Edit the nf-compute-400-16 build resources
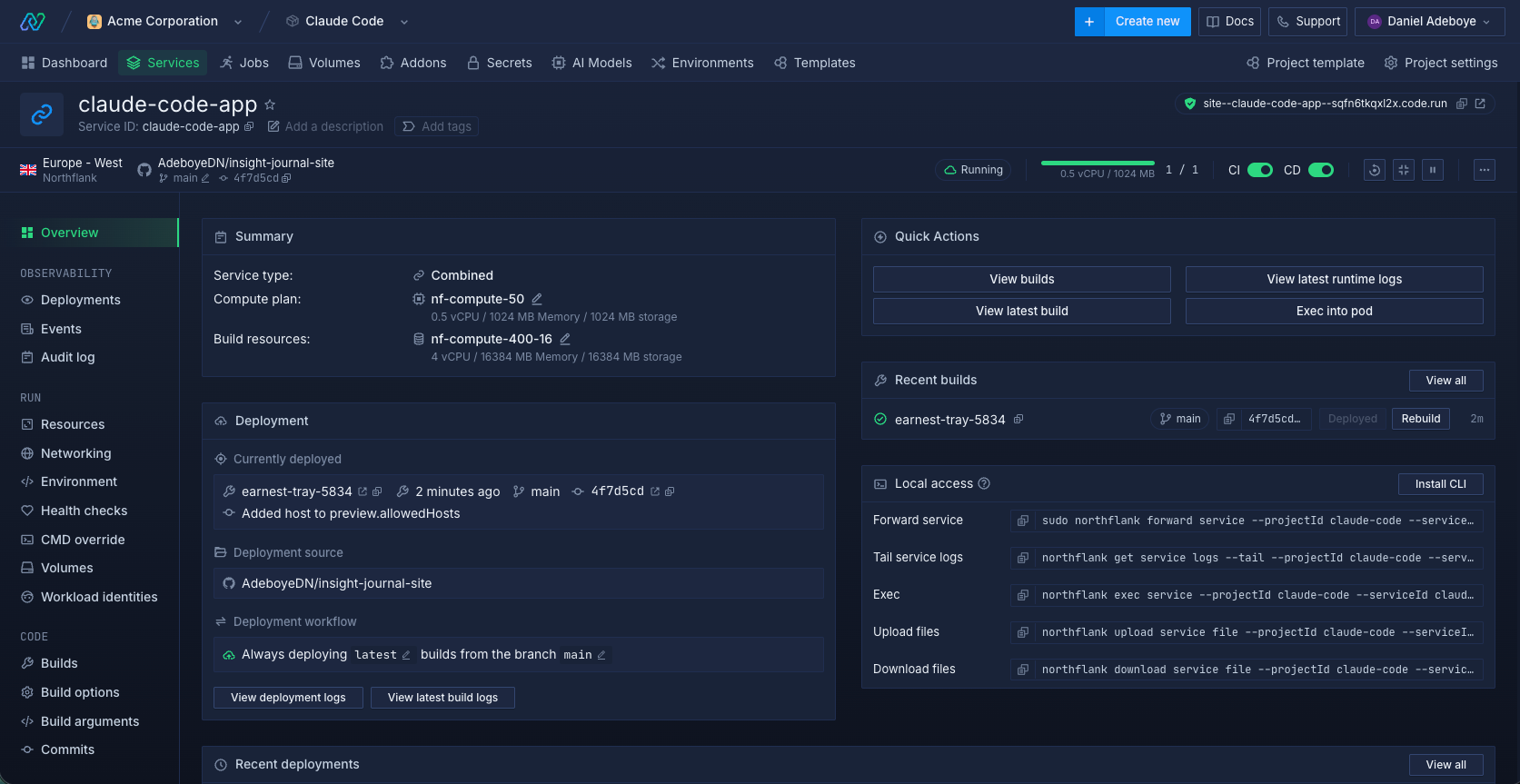1520x784 pixels. click(565, 339)
